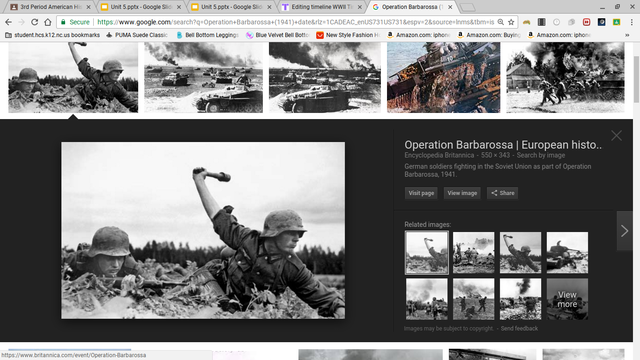
Task: Close the Editing timeline WWII tab
Action: (360, 7)
